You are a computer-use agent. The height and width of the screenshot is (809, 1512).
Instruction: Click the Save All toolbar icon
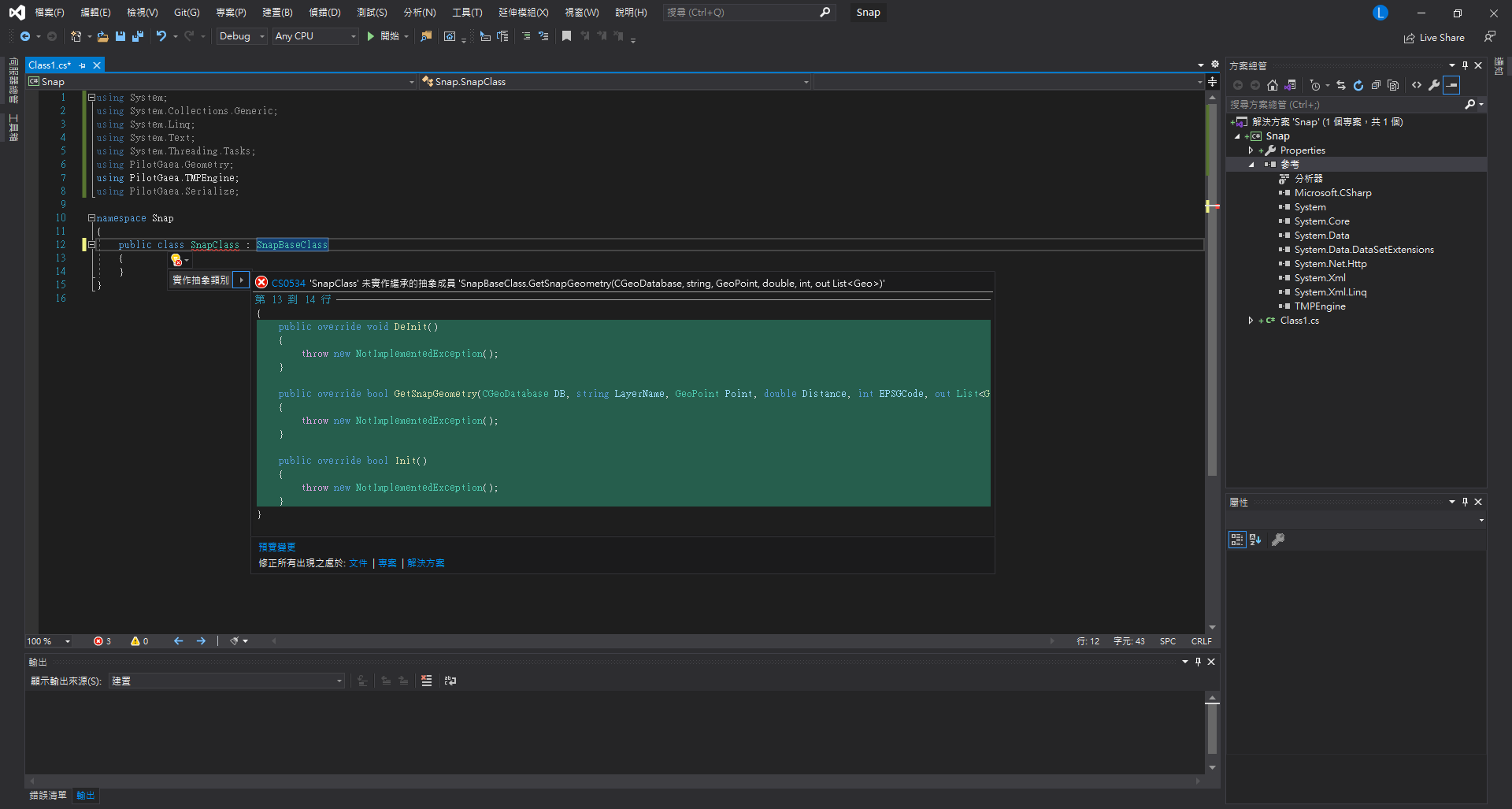pyautogui.click(x=138, y=36)
